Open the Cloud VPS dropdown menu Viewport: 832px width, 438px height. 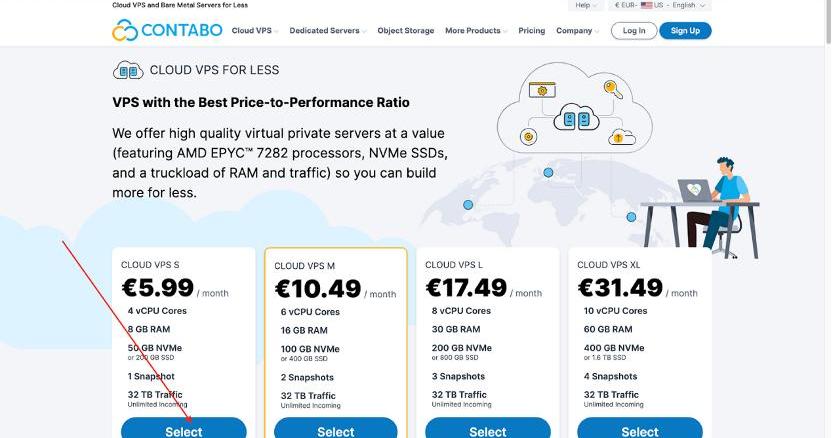click(x=255, y=31)
